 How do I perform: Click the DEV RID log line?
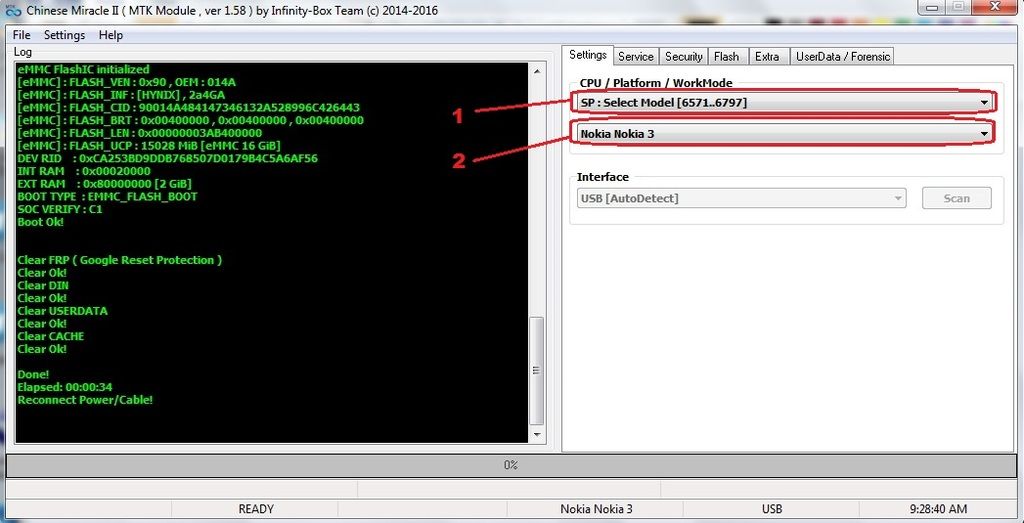pos(168,159)
